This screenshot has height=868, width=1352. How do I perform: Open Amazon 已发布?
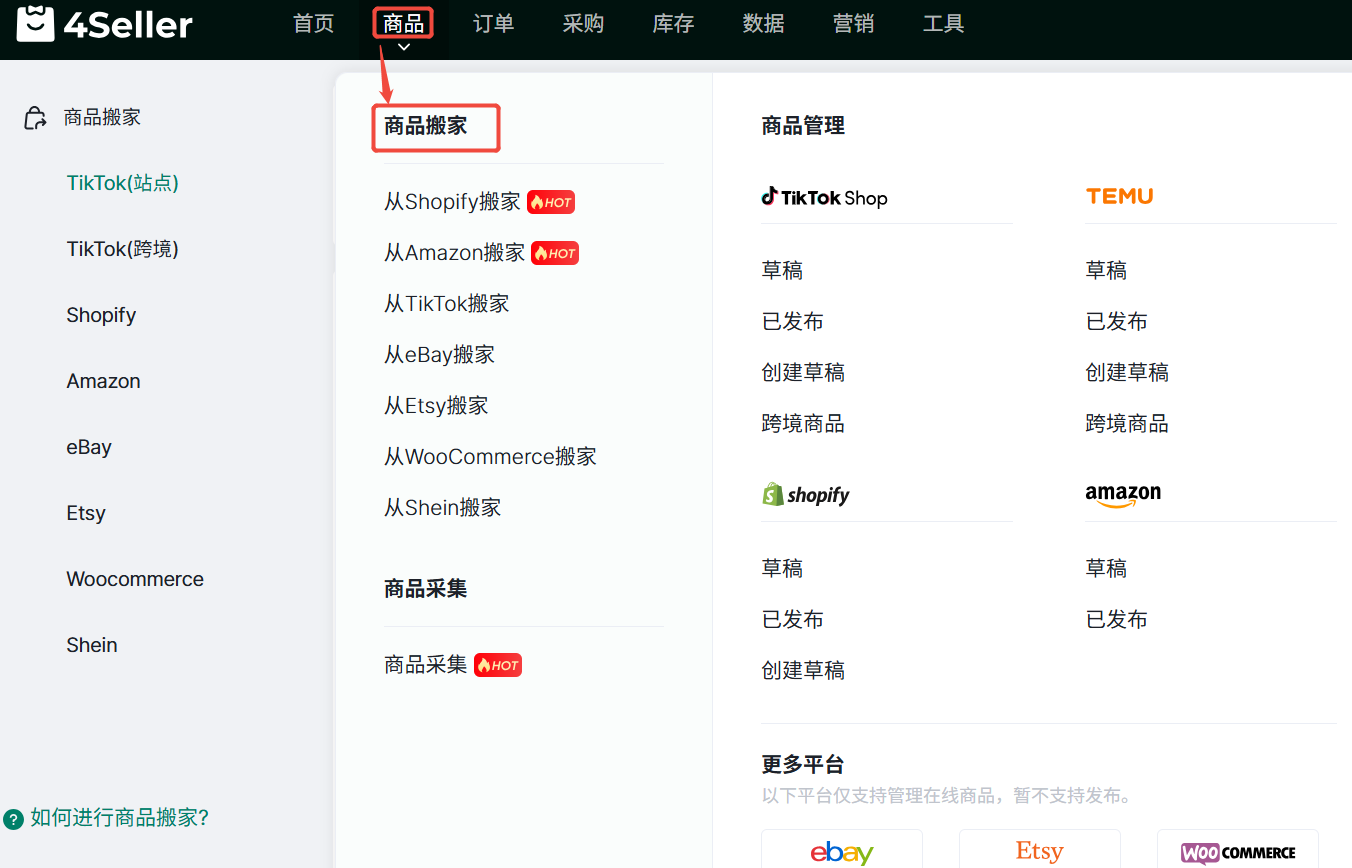pos(1117,620)
